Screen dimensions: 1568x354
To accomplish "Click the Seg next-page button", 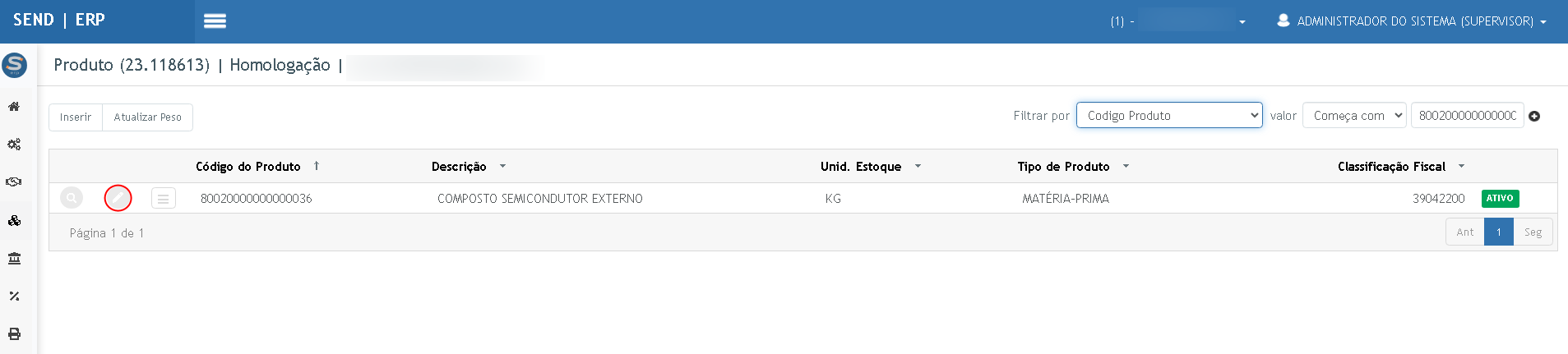I will point(1533,232).
